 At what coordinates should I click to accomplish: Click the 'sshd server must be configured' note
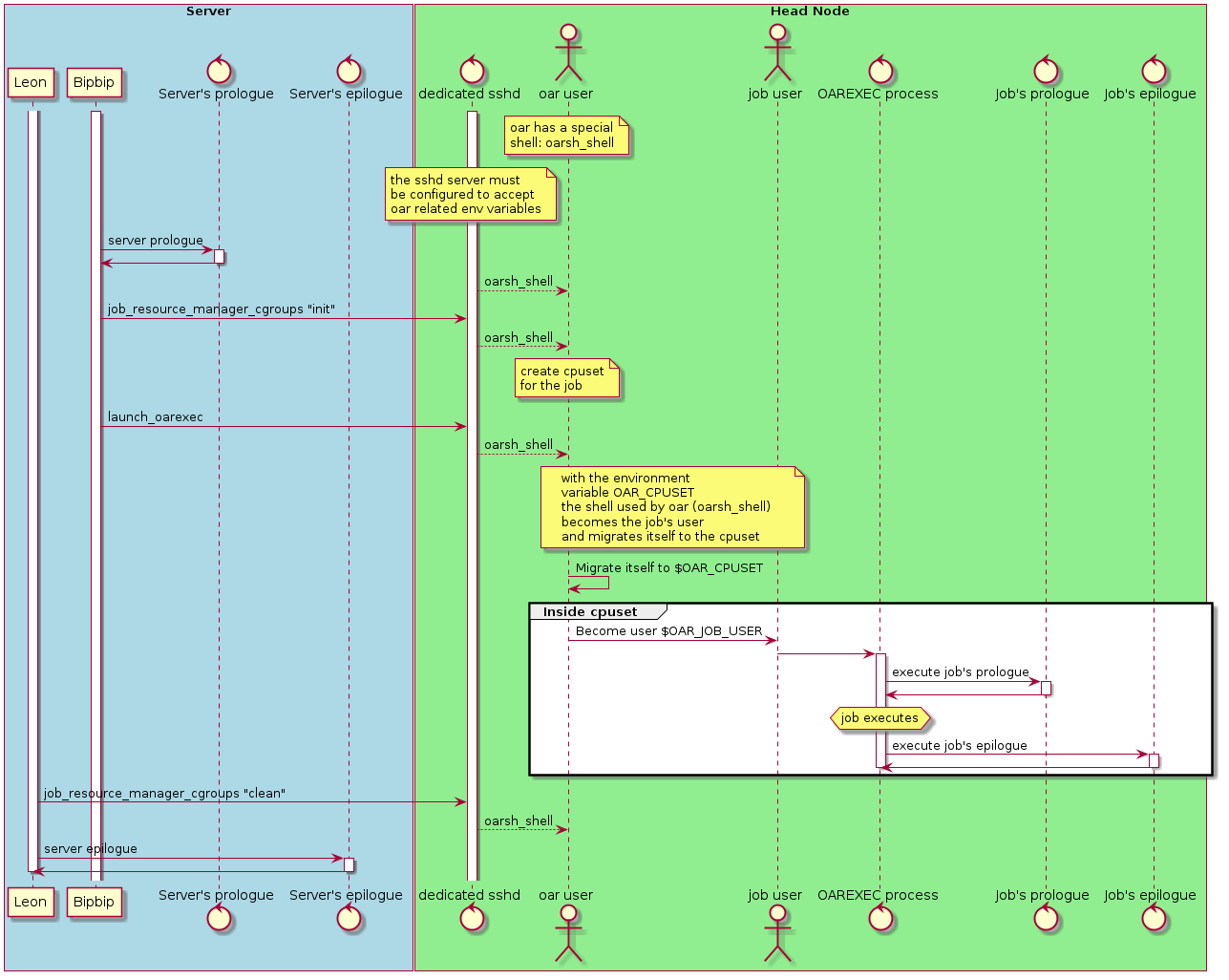[x=471, y=194]
